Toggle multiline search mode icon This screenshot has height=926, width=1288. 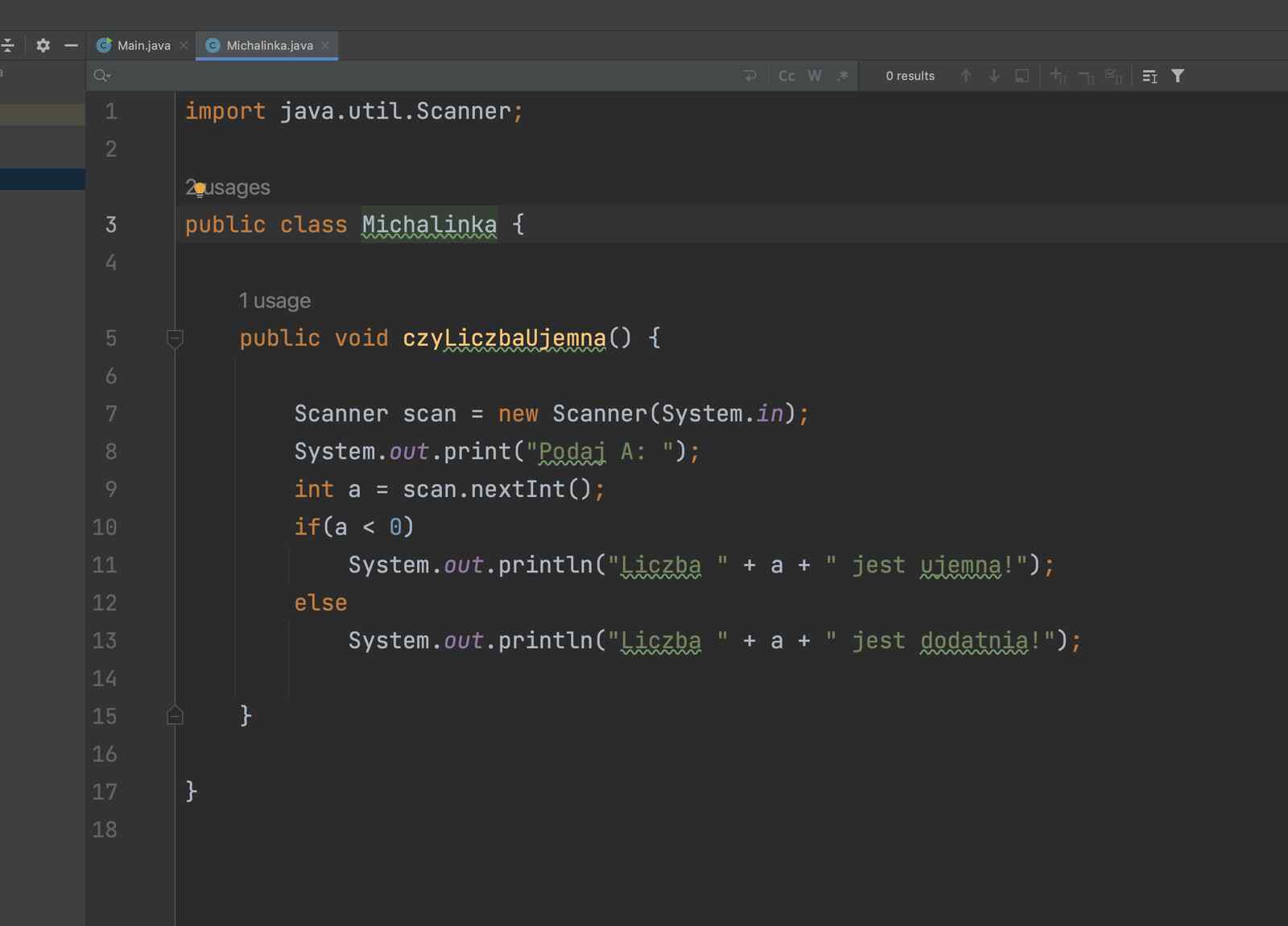(x=1150, y=76)
